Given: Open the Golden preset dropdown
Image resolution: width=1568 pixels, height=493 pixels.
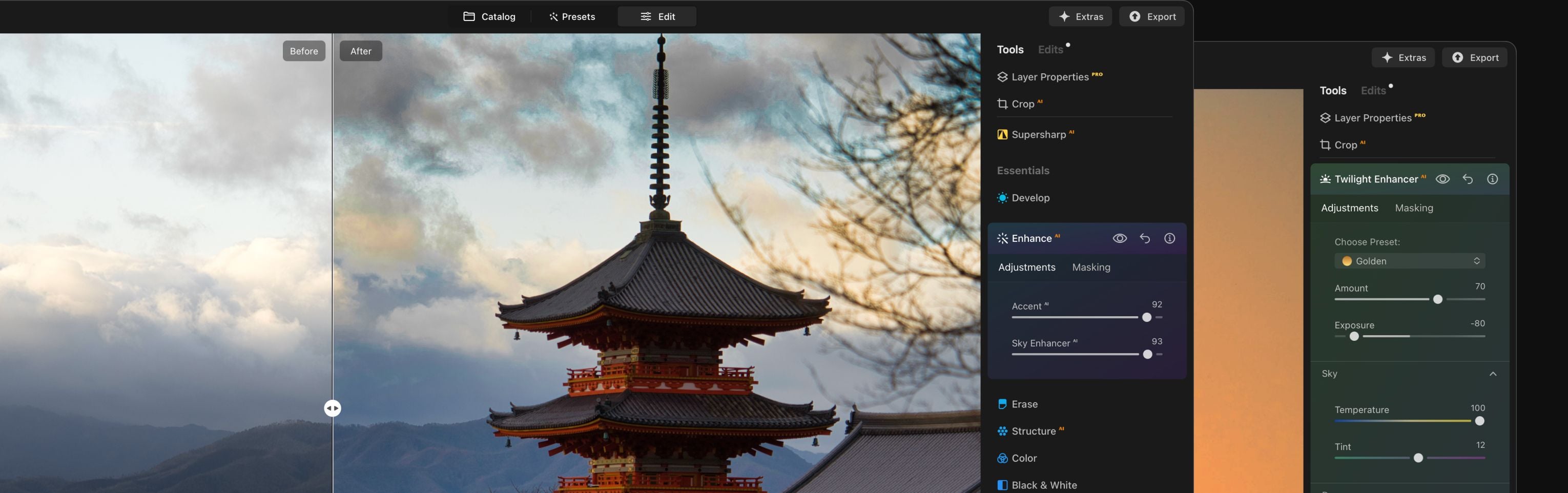Looking at the screenshot, I should (1410, 261).
